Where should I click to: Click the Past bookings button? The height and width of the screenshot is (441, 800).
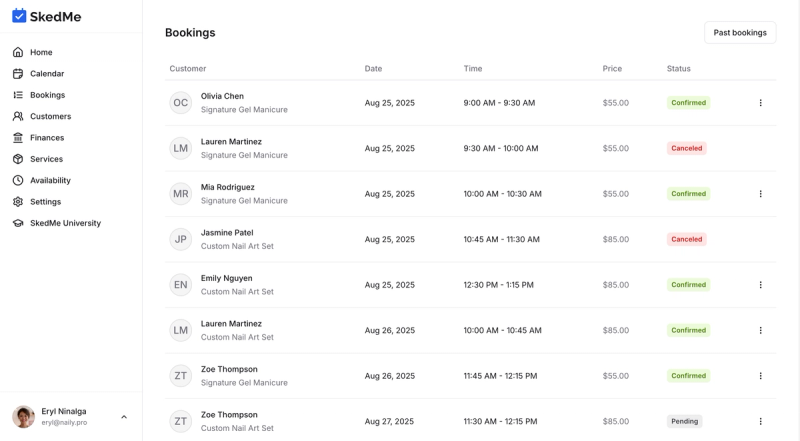click(740, 33)
